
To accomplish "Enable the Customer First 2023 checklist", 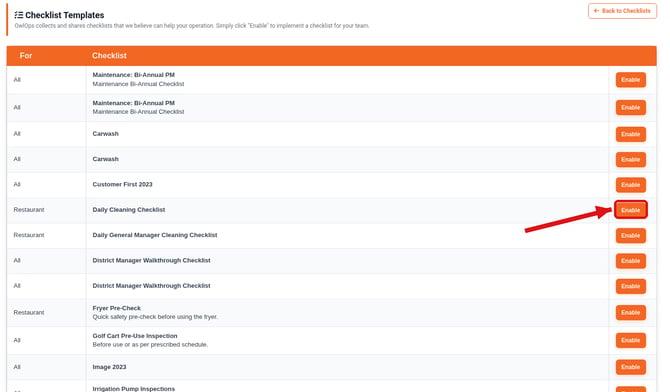I will point(631,185).
